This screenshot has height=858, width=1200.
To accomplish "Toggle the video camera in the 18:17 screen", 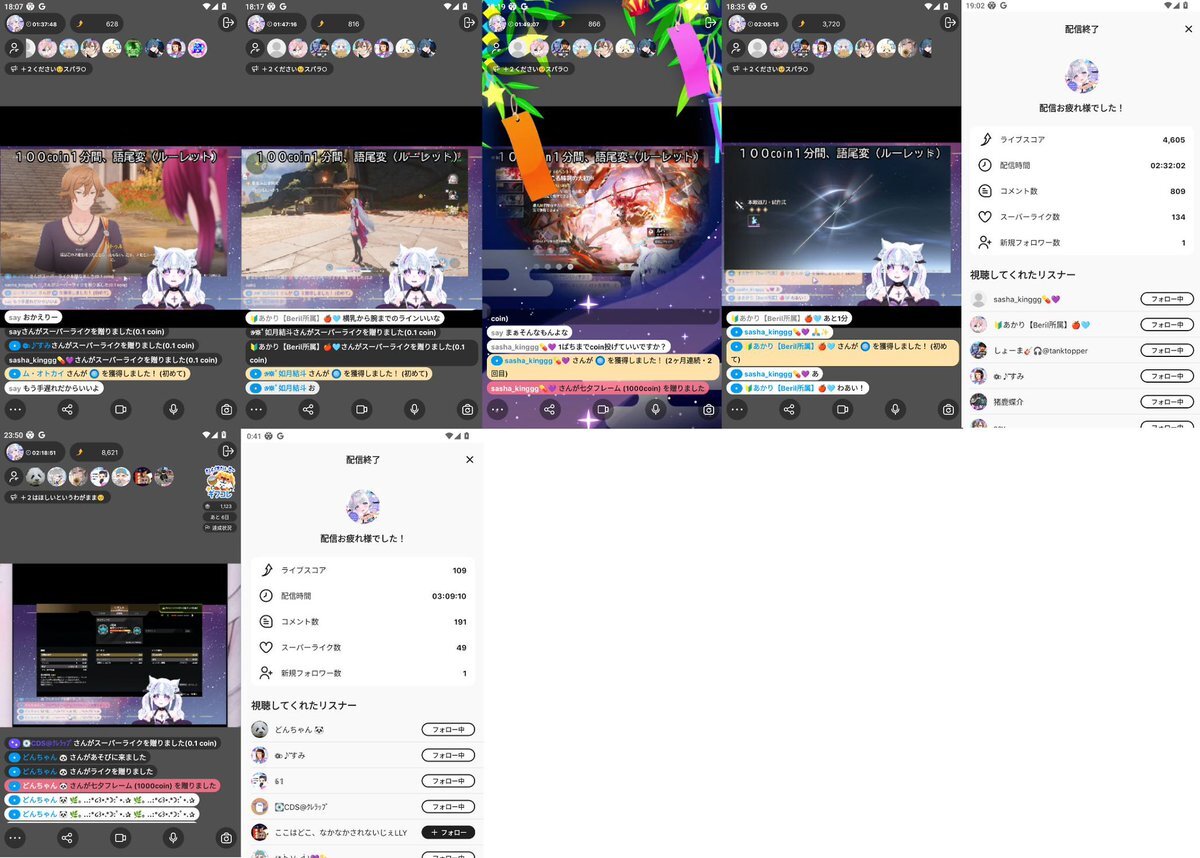I will click(361, 409).
